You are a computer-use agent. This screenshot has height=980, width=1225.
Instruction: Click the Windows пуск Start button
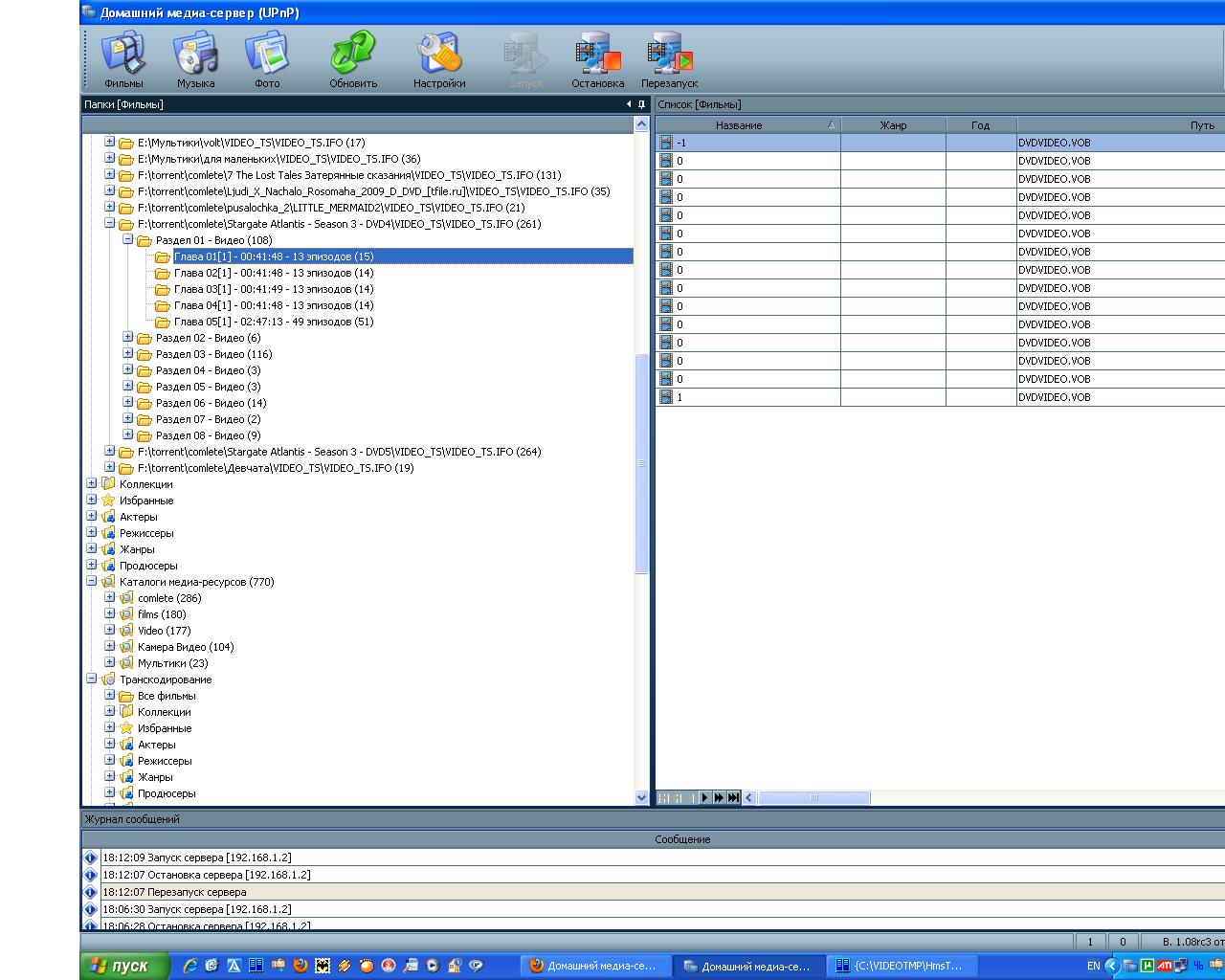tap(124, 966)
